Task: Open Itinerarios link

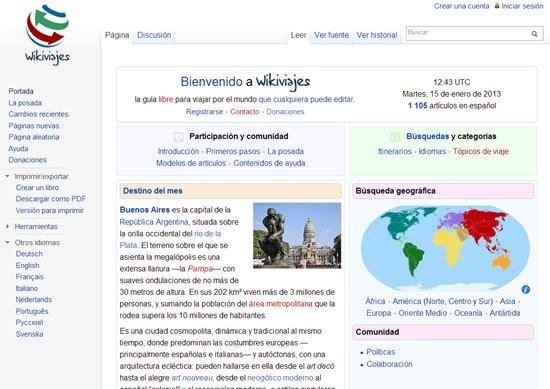Action: [395, 151]
